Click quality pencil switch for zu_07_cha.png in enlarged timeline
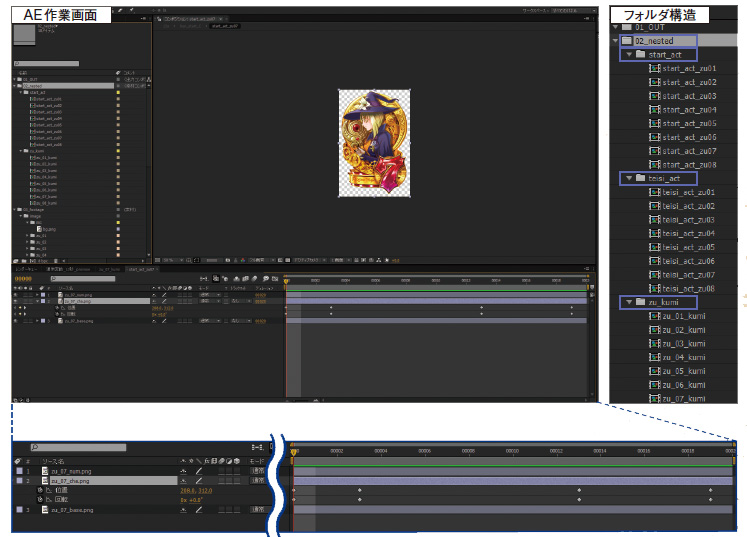The width and height of the screenshot is (747, 537). [199, 481]
